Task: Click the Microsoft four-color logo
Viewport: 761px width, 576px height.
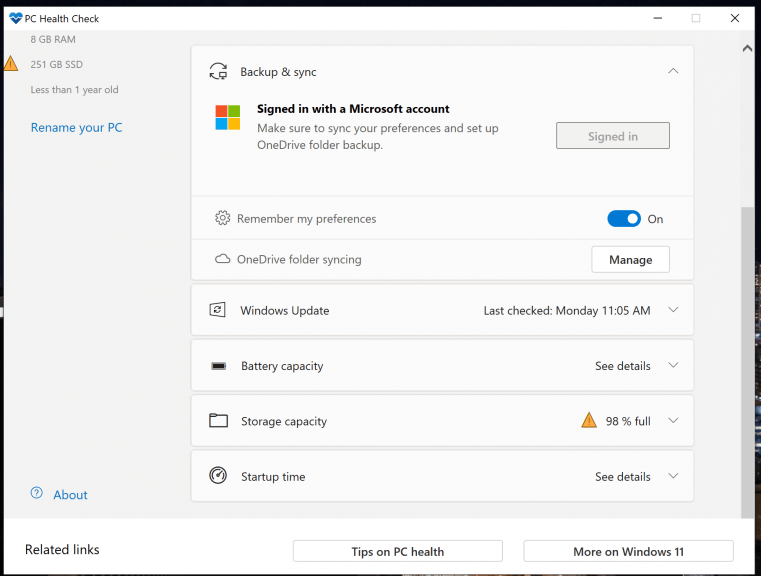Action: tap(228, 117)
